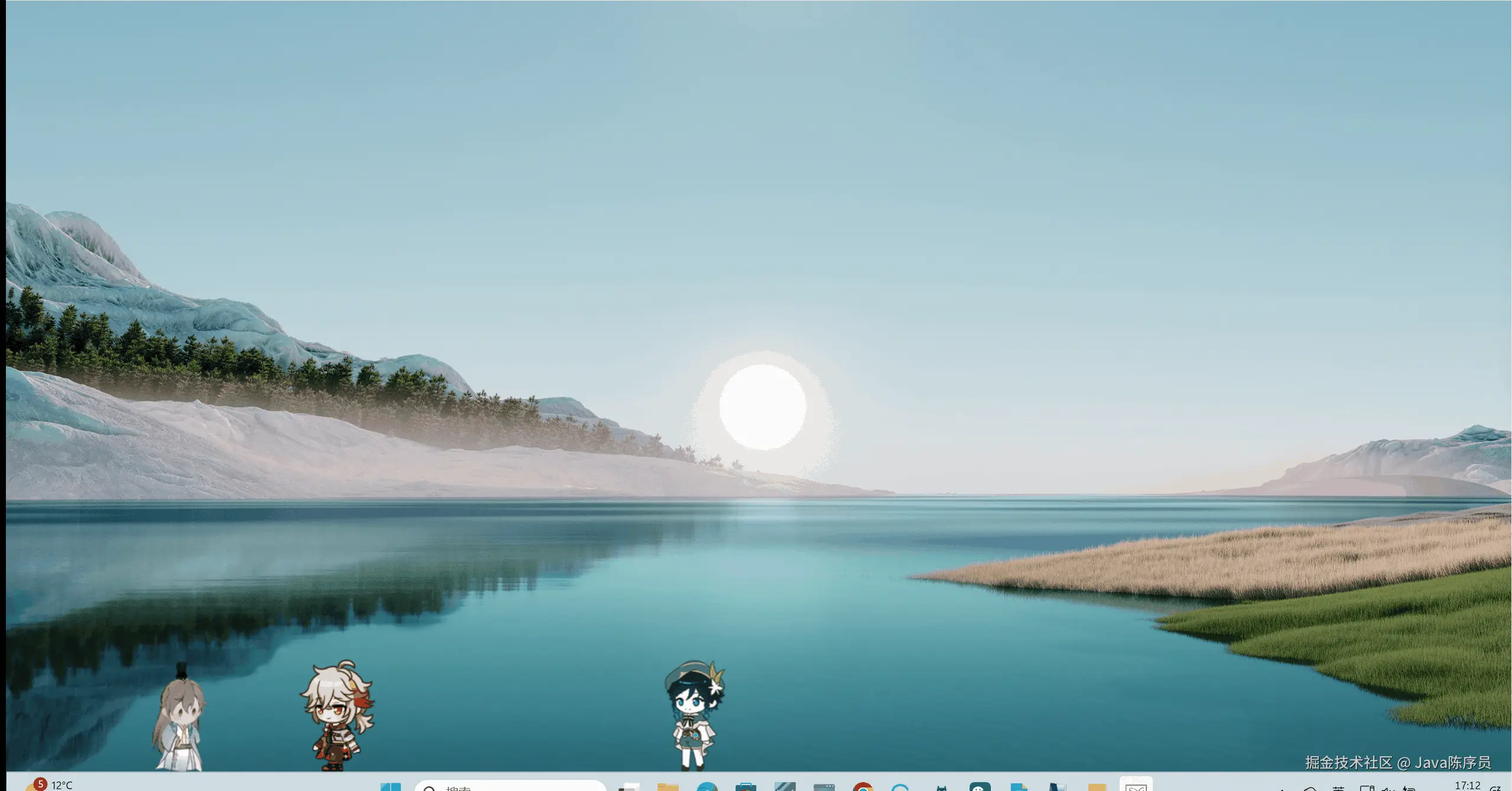Open the volume control in tray
This screenshot has width=1512, height=791.
pos(1389,788)
